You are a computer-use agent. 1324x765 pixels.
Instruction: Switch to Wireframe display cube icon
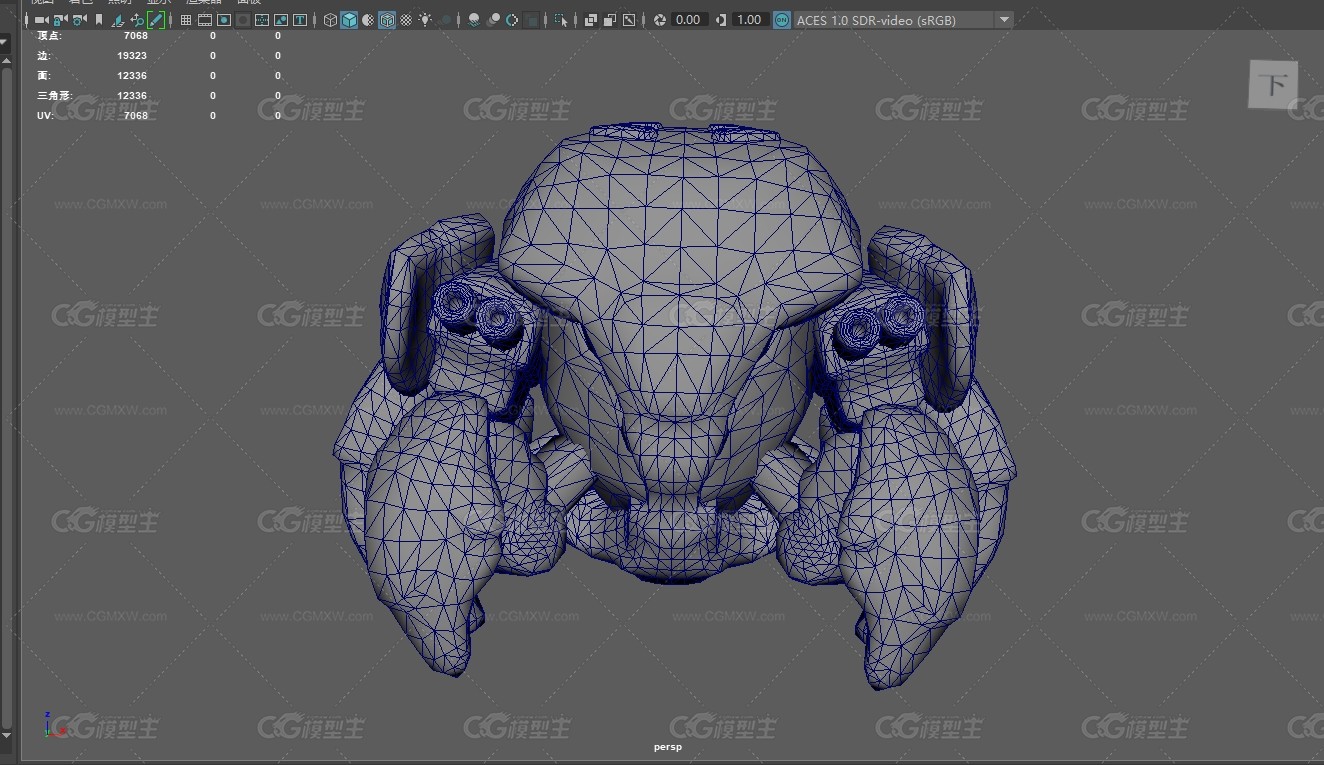click(330, 20)
